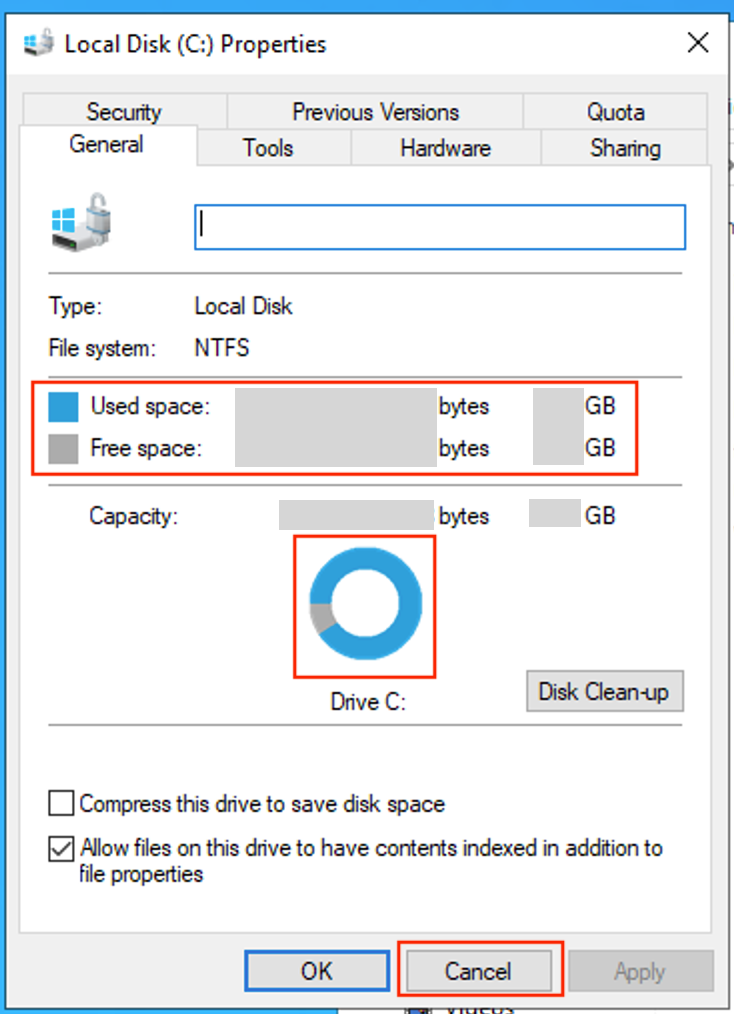Enable Compress this drive checkbox
This screenshot has width=734, height=1014.
point(62,803)
